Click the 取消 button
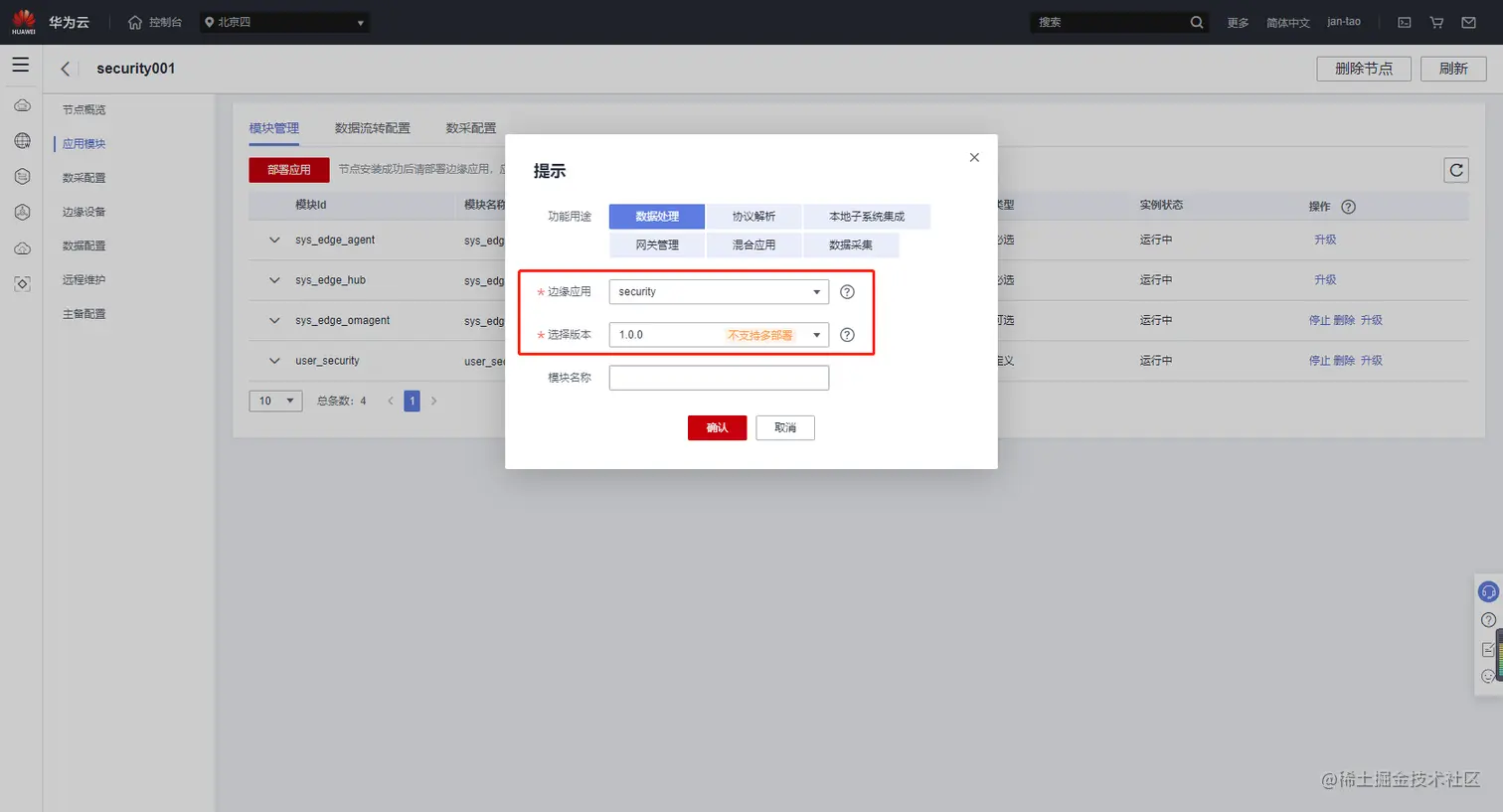This screenshot has height=812, width=1503. tap(785, 428)
